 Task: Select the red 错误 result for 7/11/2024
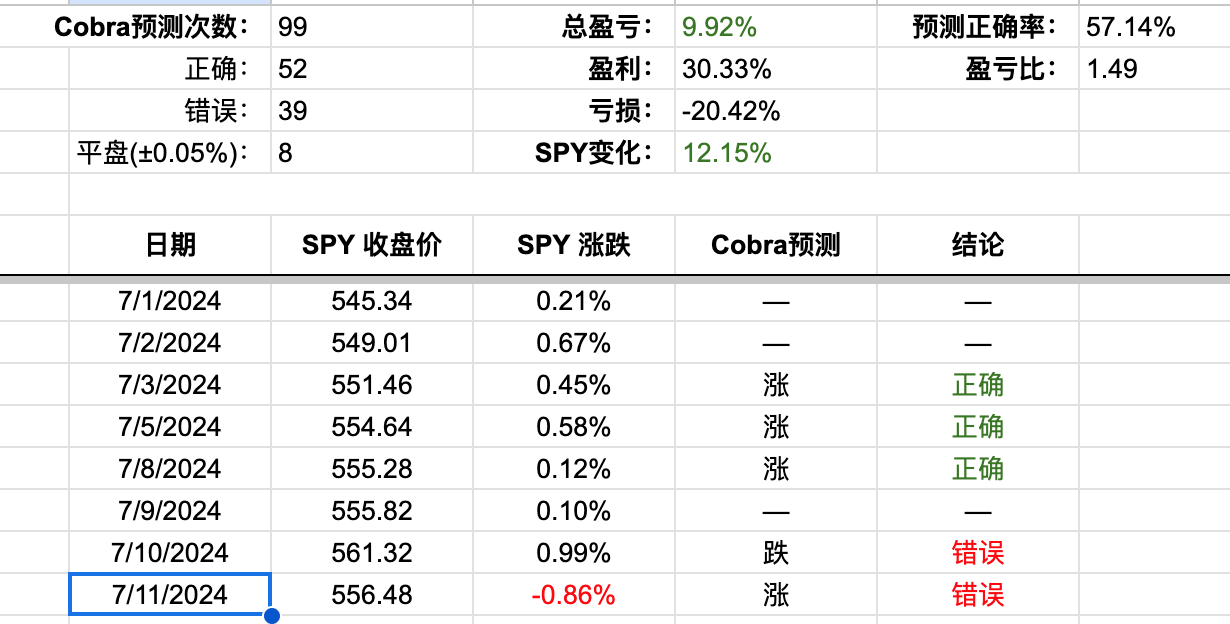coord(978,595)
